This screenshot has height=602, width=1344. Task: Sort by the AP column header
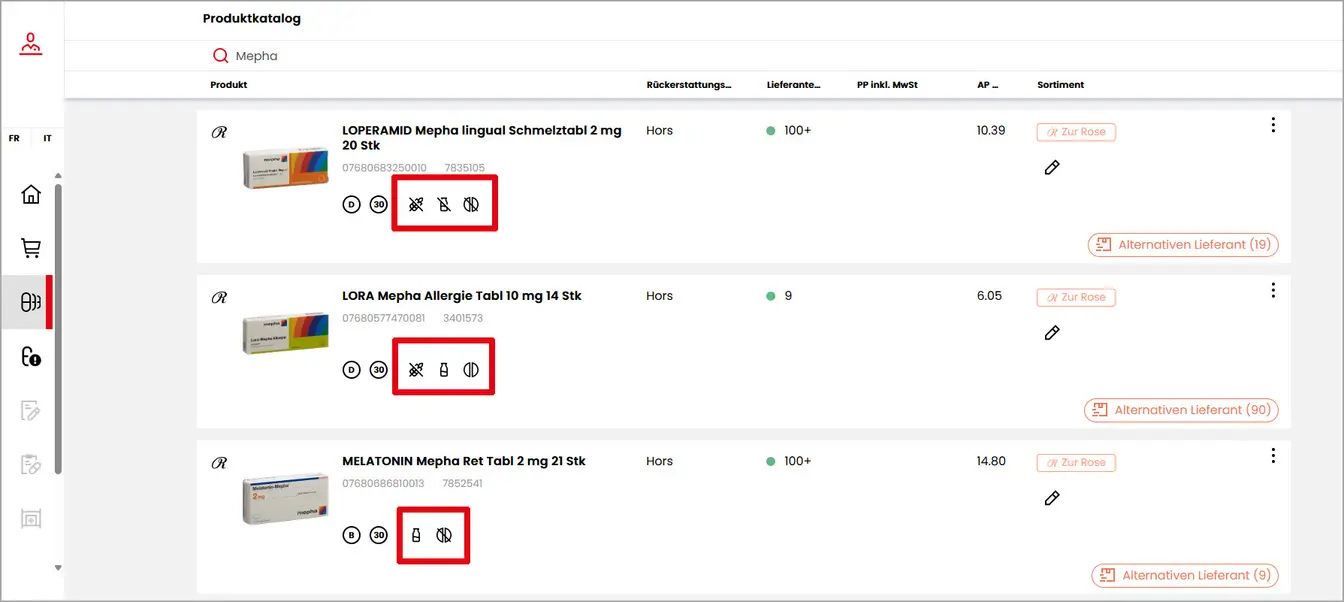point(987,85)
